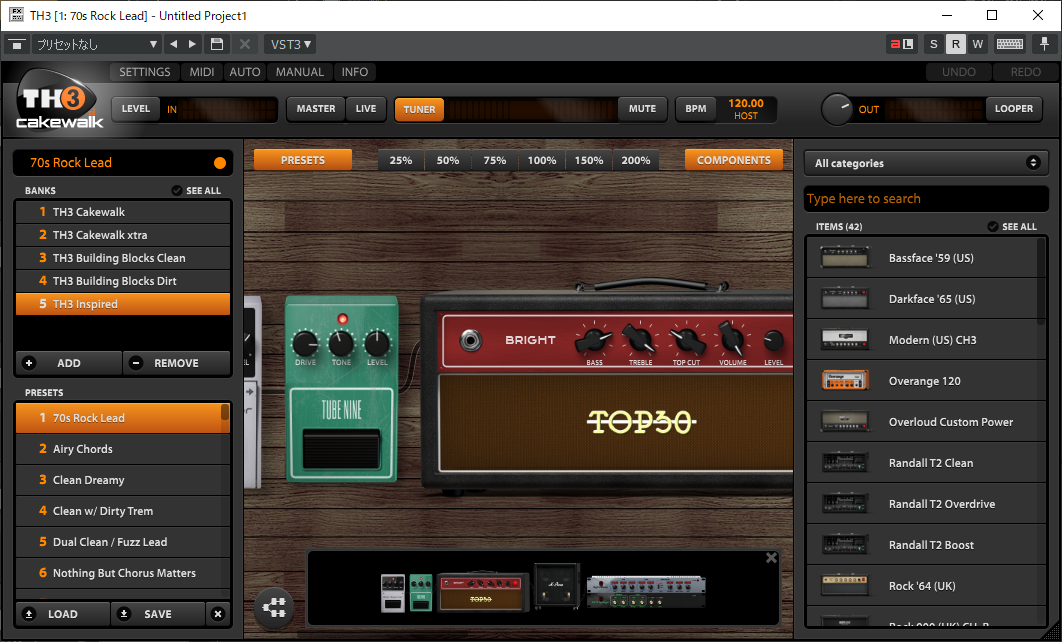Toggle the S solo button in host toolbar

coord(934,44)
